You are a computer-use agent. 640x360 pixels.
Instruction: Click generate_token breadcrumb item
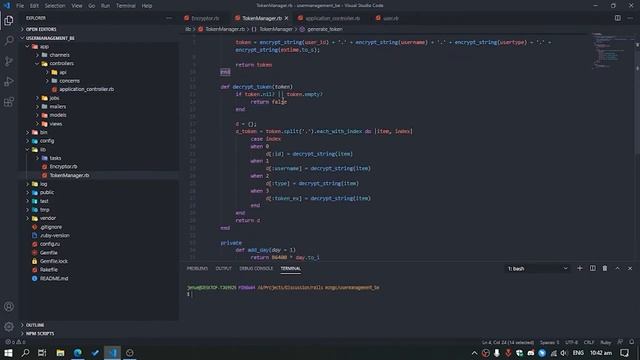click(325, 29)
